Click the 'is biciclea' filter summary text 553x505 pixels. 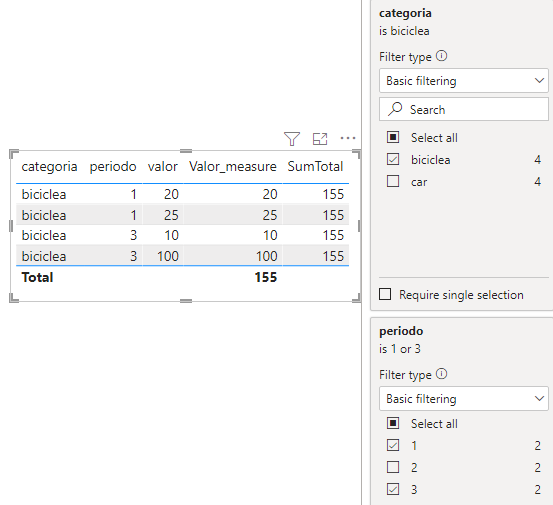[x=404, y=31]
